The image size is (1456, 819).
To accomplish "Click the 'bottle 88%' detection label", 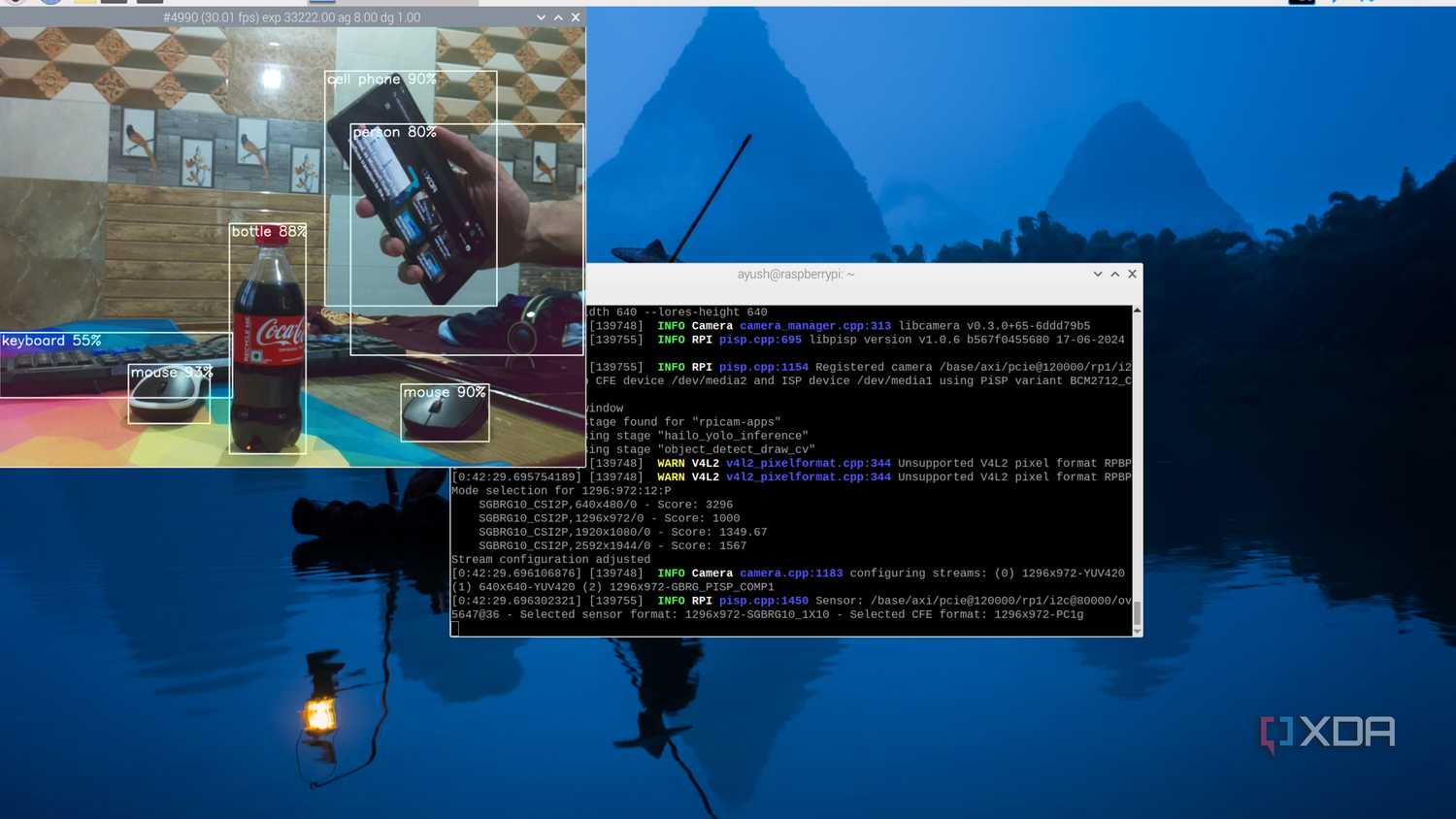I will 269,231.
